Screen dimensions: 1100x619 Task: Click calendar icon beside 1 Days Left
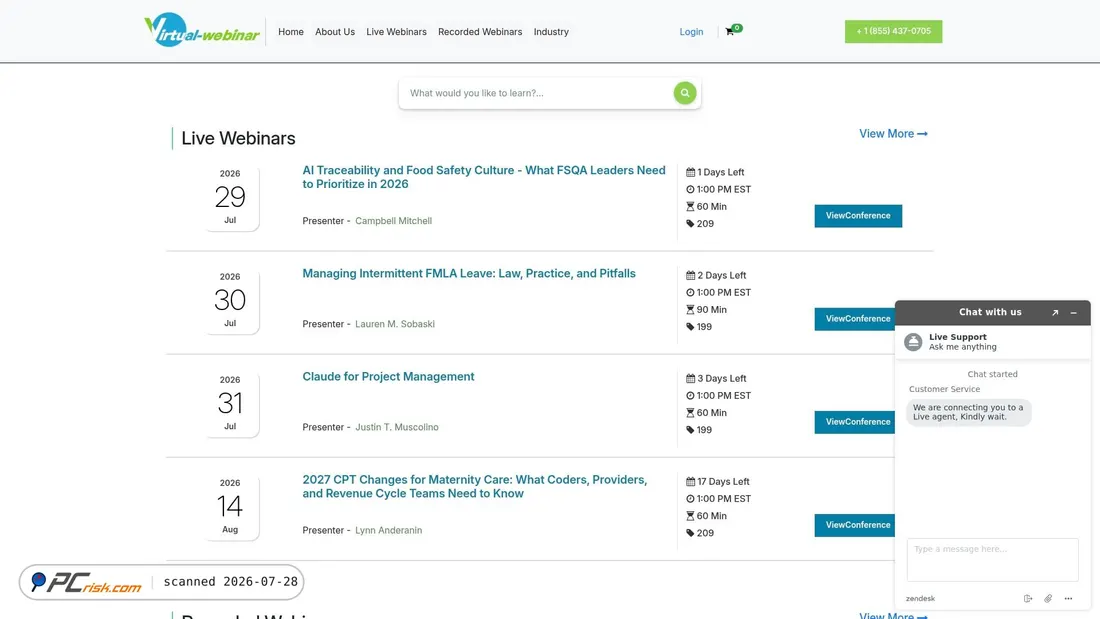pos(690,172)
